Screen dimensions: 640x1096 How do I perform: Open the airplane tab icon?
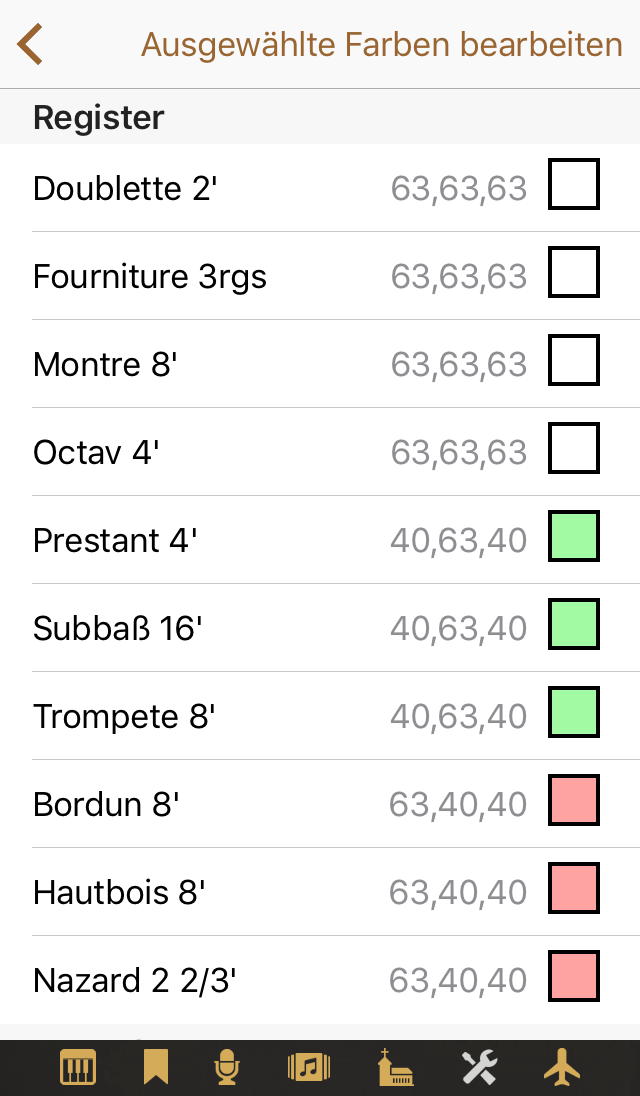(562, 1068)
